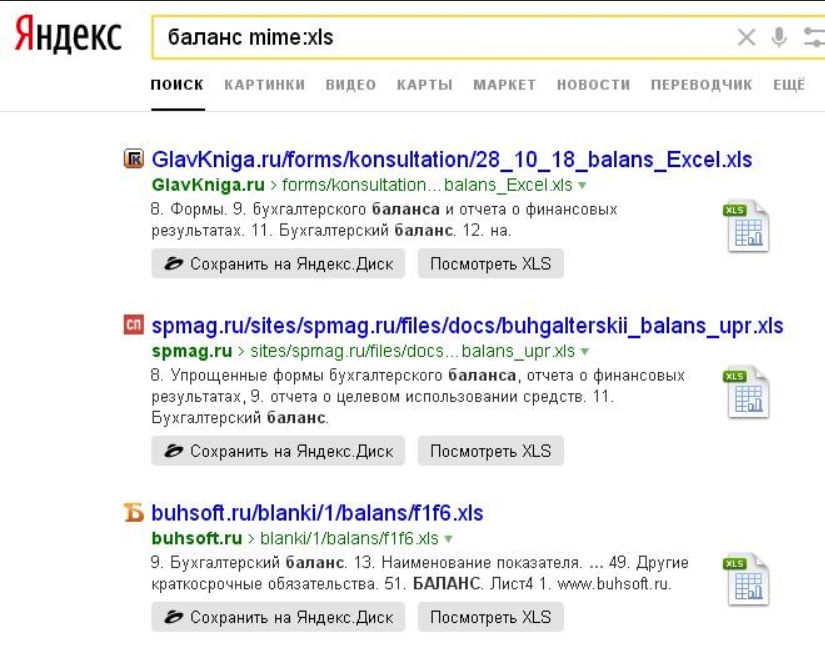This screenshot has height=652, width=825.
Task: Clear the search query with X icon
Action: tap(746, 38)
